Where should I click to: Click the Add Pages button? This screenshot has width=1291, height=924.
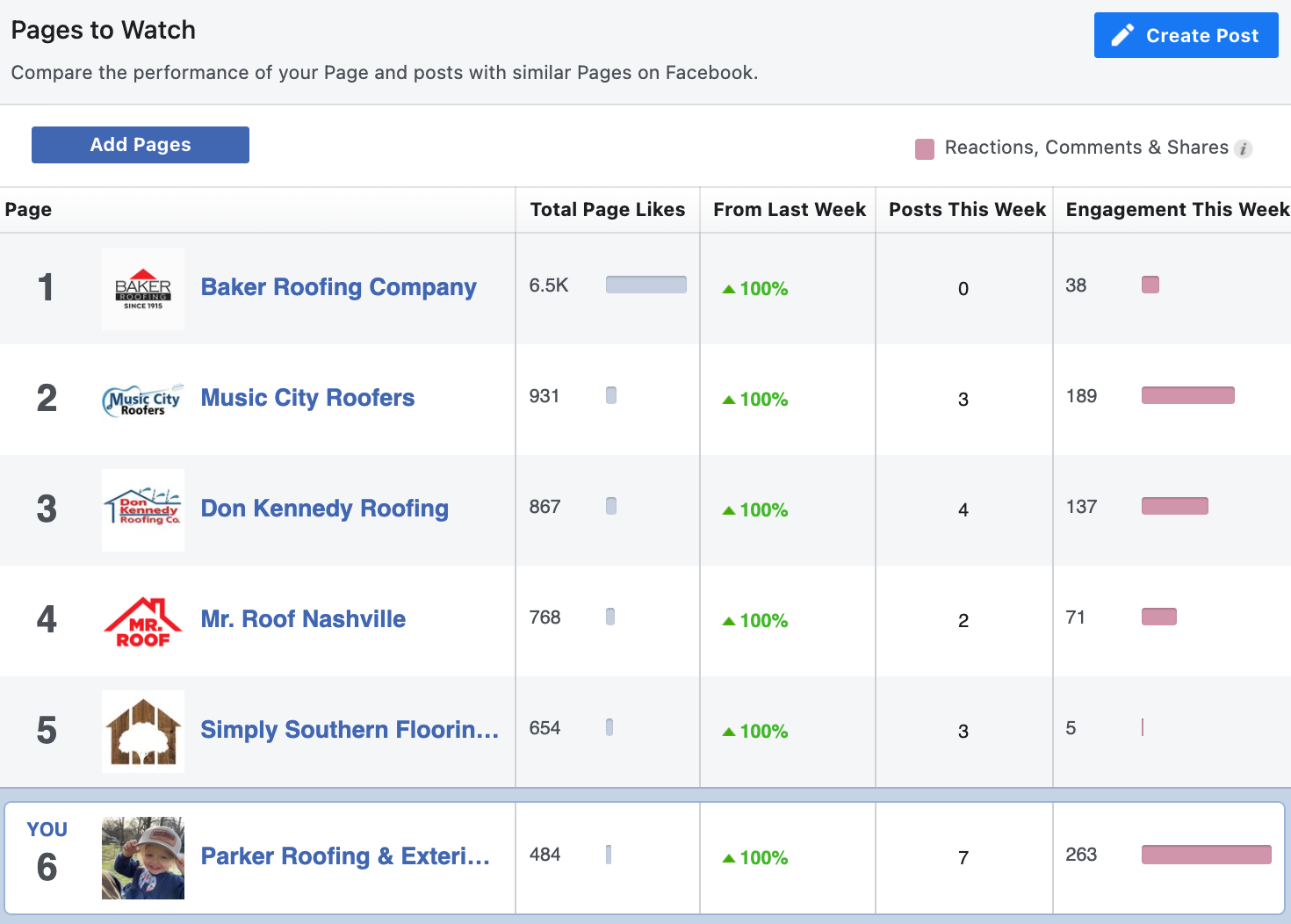point(141,145)
